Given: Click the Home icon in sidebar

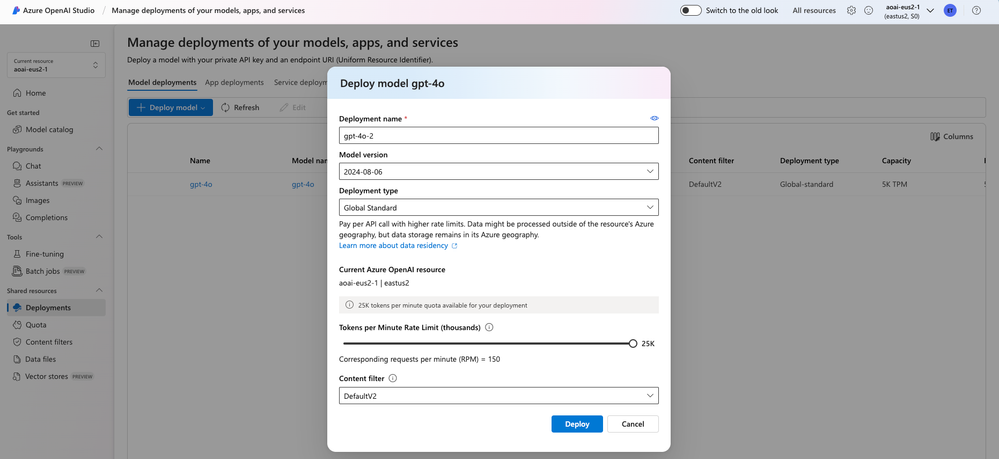Looking at the screenshot, I should click(x=17, y=93).
